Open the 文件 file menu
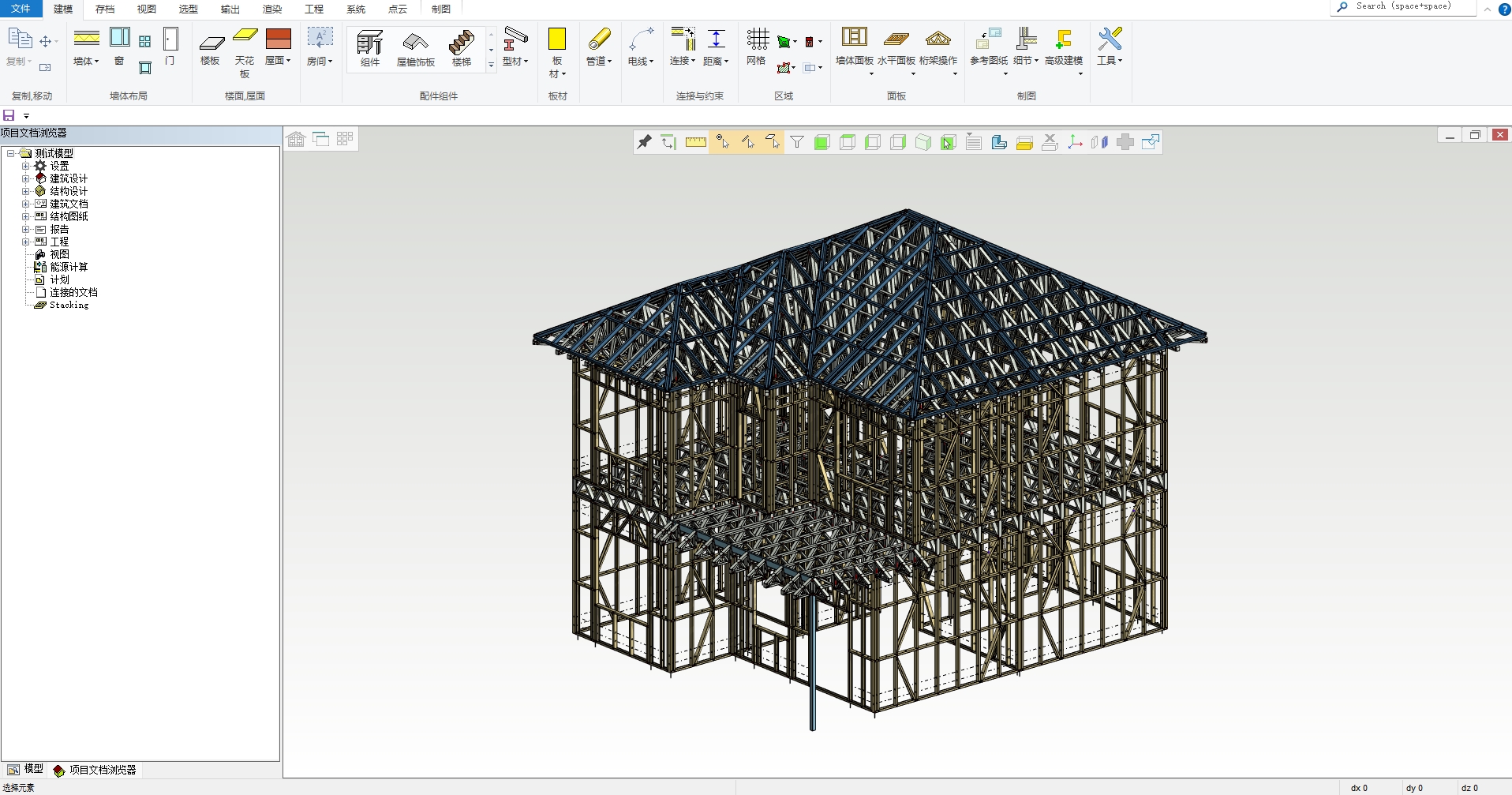The height and width of the screenshot is (795, 1512). point(21,9)
